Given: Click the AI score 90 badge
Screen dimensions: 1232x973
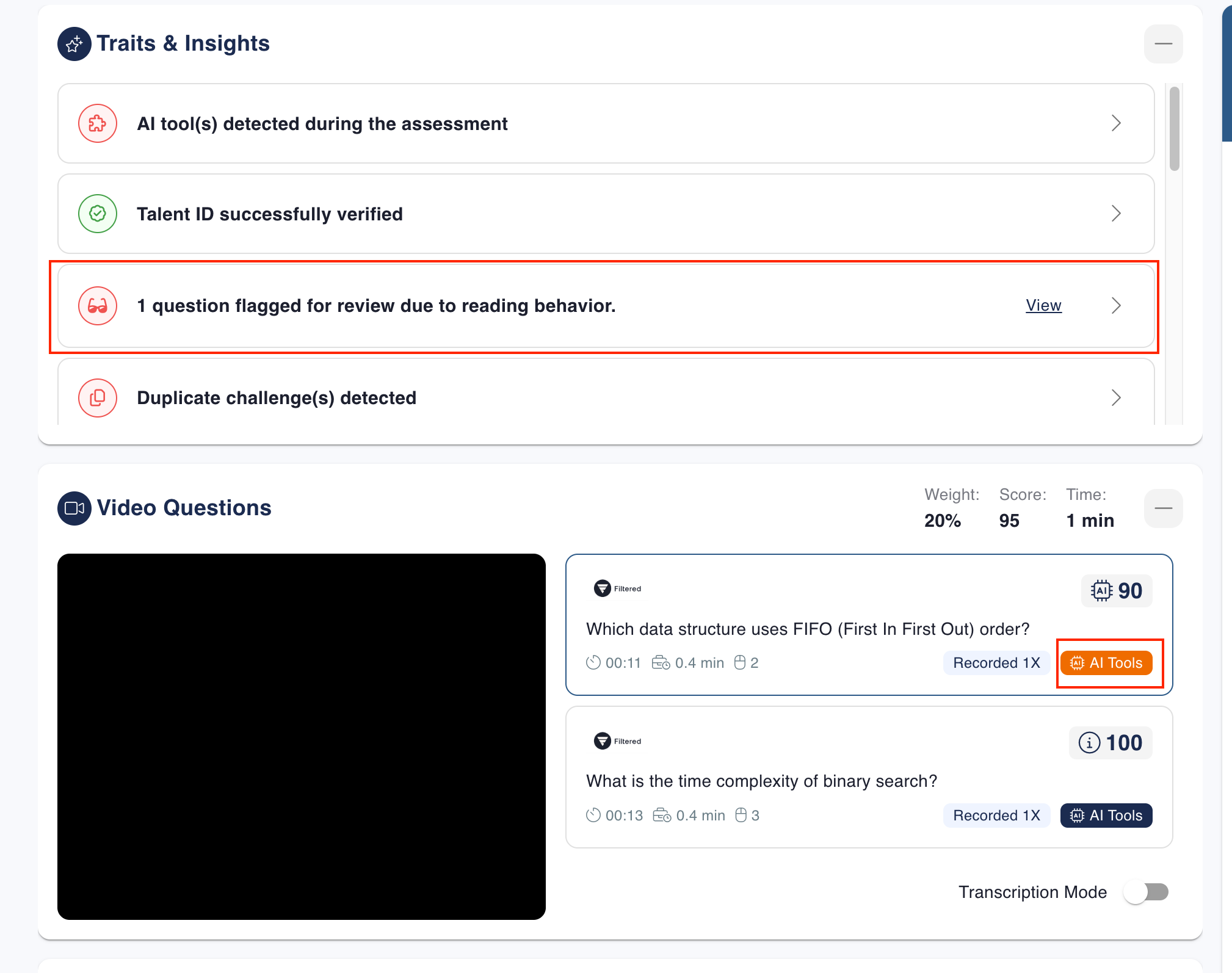Looking at the screenshot, I should 1116,590.
